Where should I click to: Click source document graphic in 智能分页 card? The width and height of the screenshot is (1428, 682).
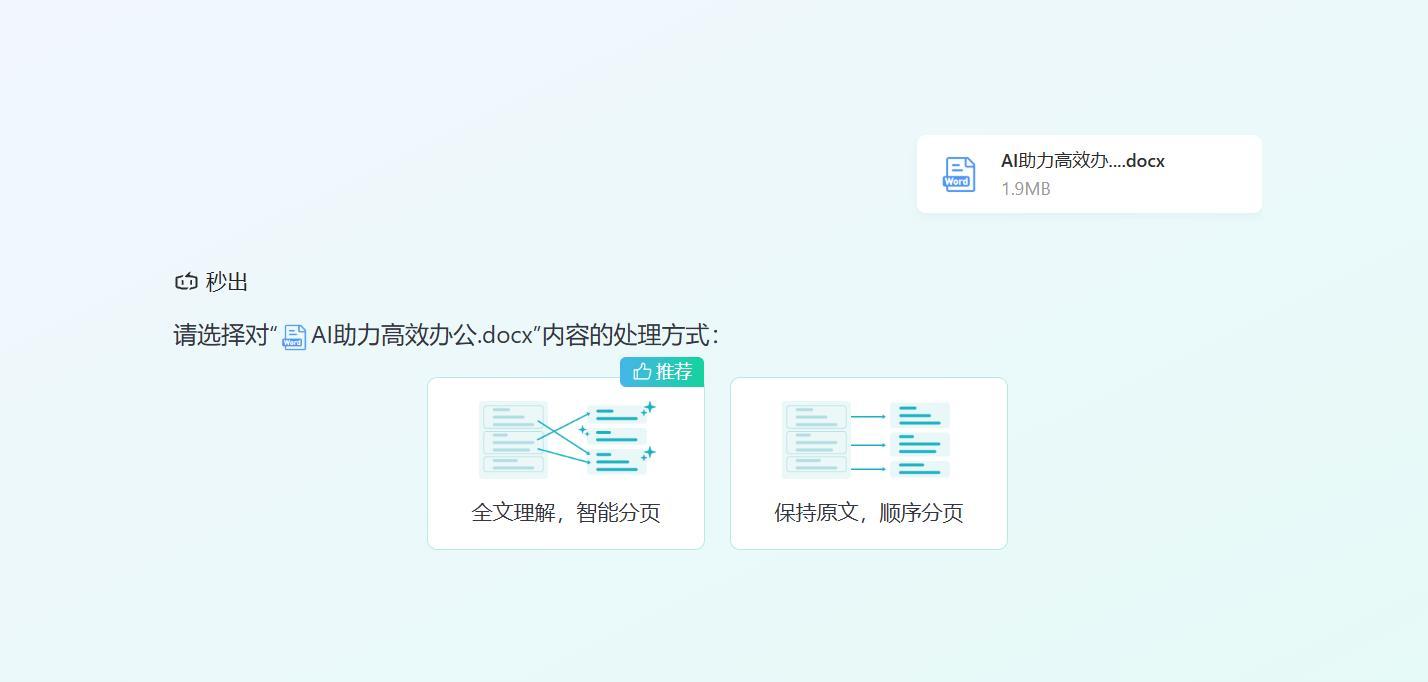[513, 440]
